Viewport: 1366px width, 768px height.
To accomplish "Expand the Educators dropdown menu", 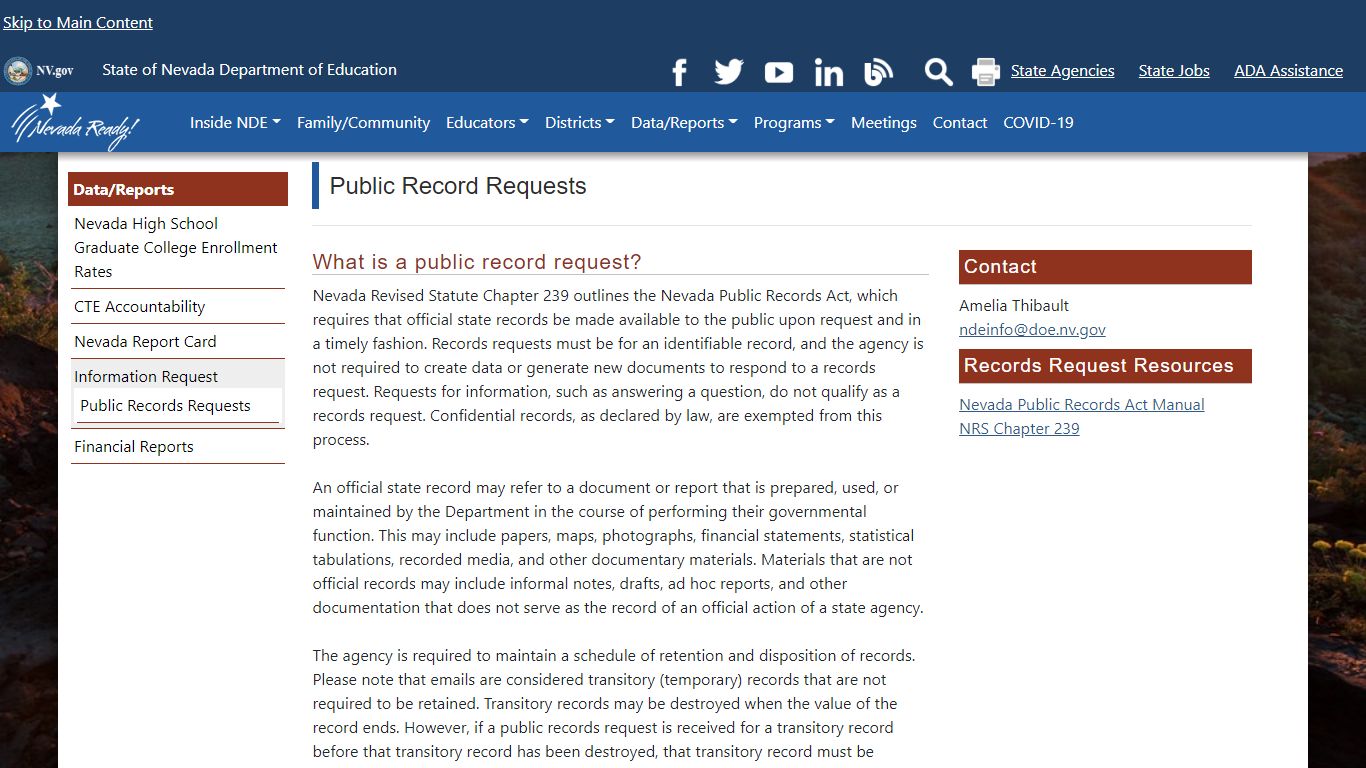I will [x=487, y=122].
